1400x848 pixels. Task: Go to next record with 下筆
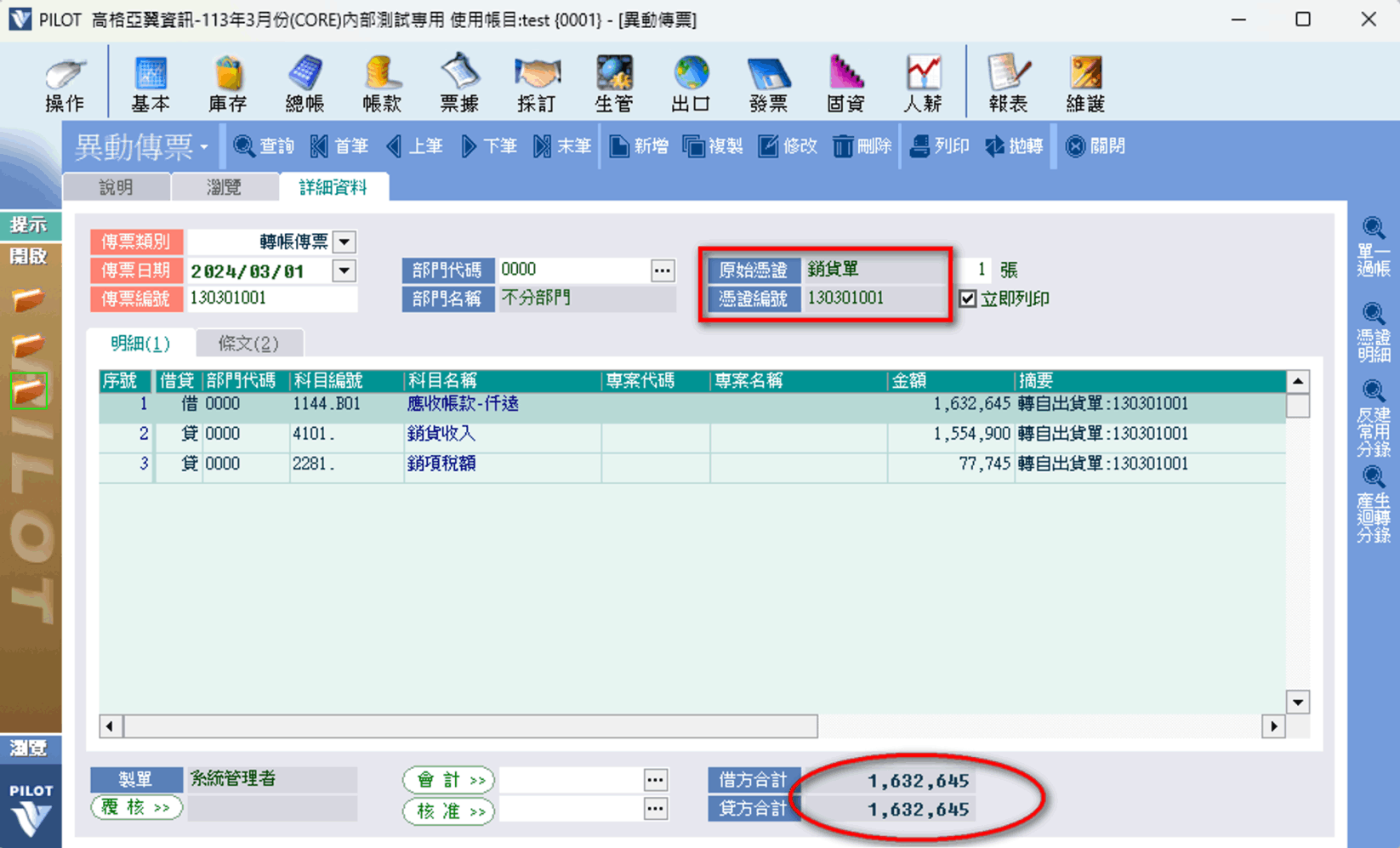[x=489, y=146]
